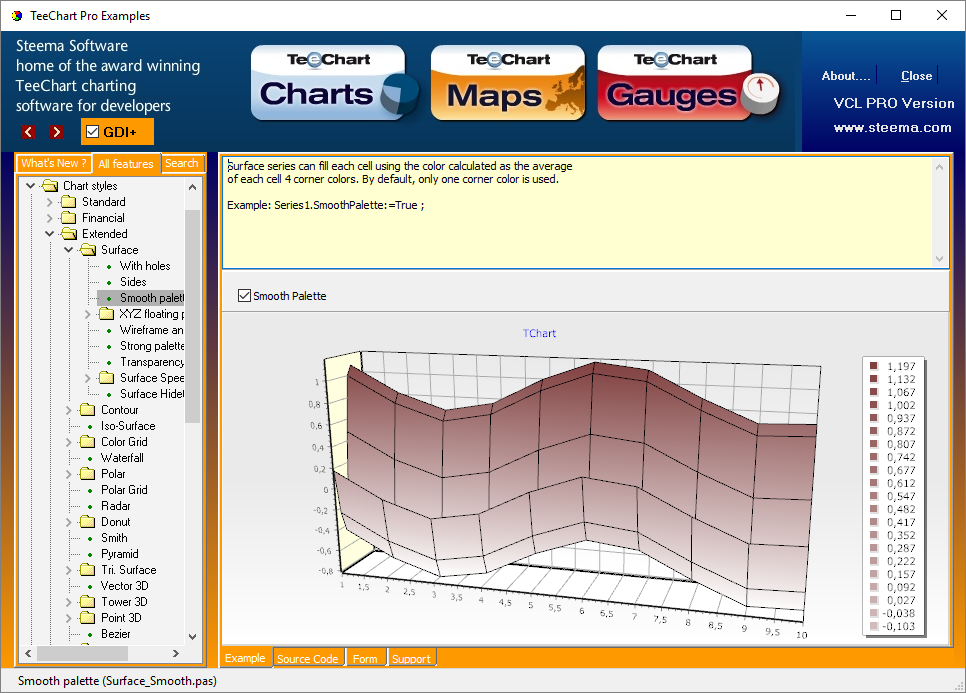966x693 pixels.
Task: Click the About... link
Action: click(846, 76)
